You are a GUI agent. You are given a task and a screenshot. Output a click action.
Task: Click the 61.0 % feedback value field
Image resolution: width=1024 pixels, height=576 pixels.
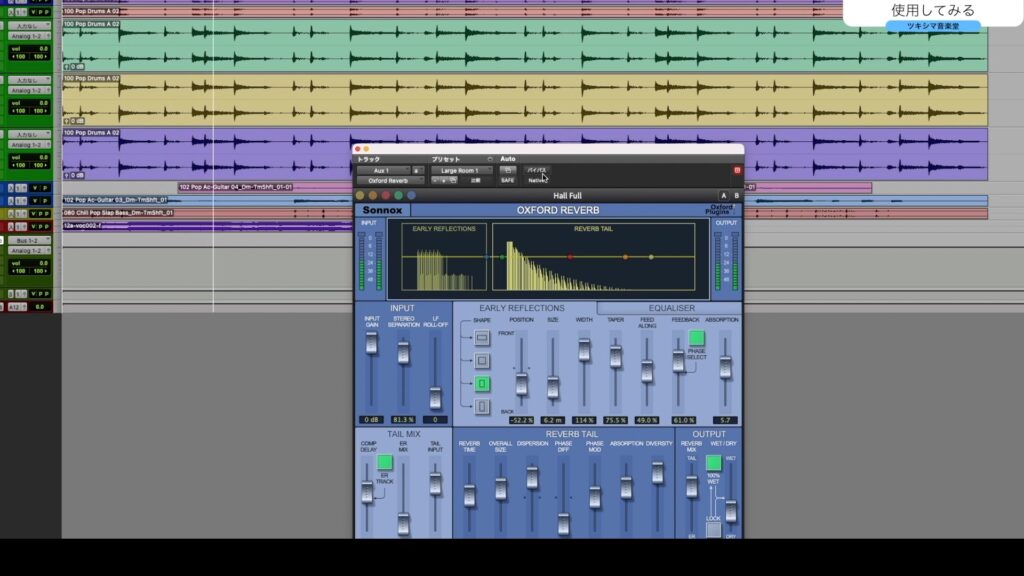coord(683,421)
